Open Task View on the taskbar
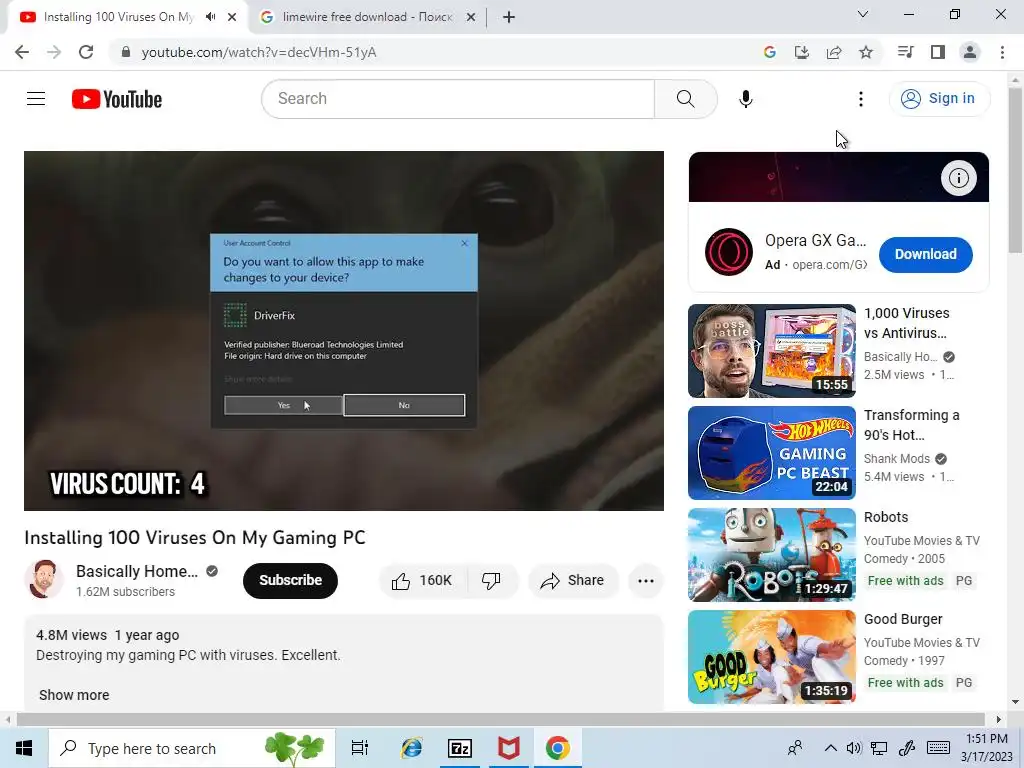Image resolution: width=1024 pixels, height=768 pixels. (360, 748)
